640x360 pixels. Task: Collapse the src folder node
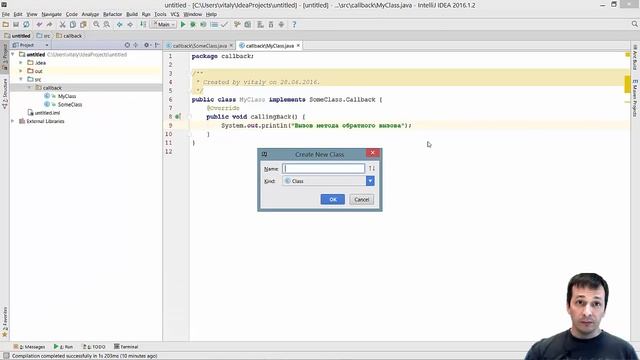click(21, 79)
